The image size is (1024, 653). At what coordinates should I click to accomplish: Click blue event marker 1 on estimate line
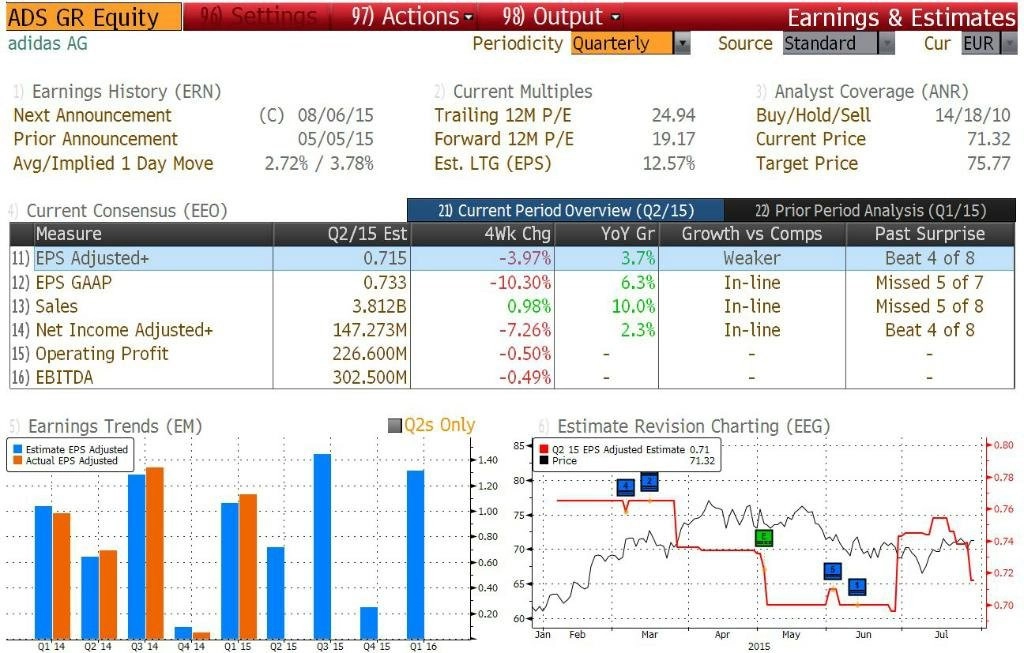tap(857, 586)
